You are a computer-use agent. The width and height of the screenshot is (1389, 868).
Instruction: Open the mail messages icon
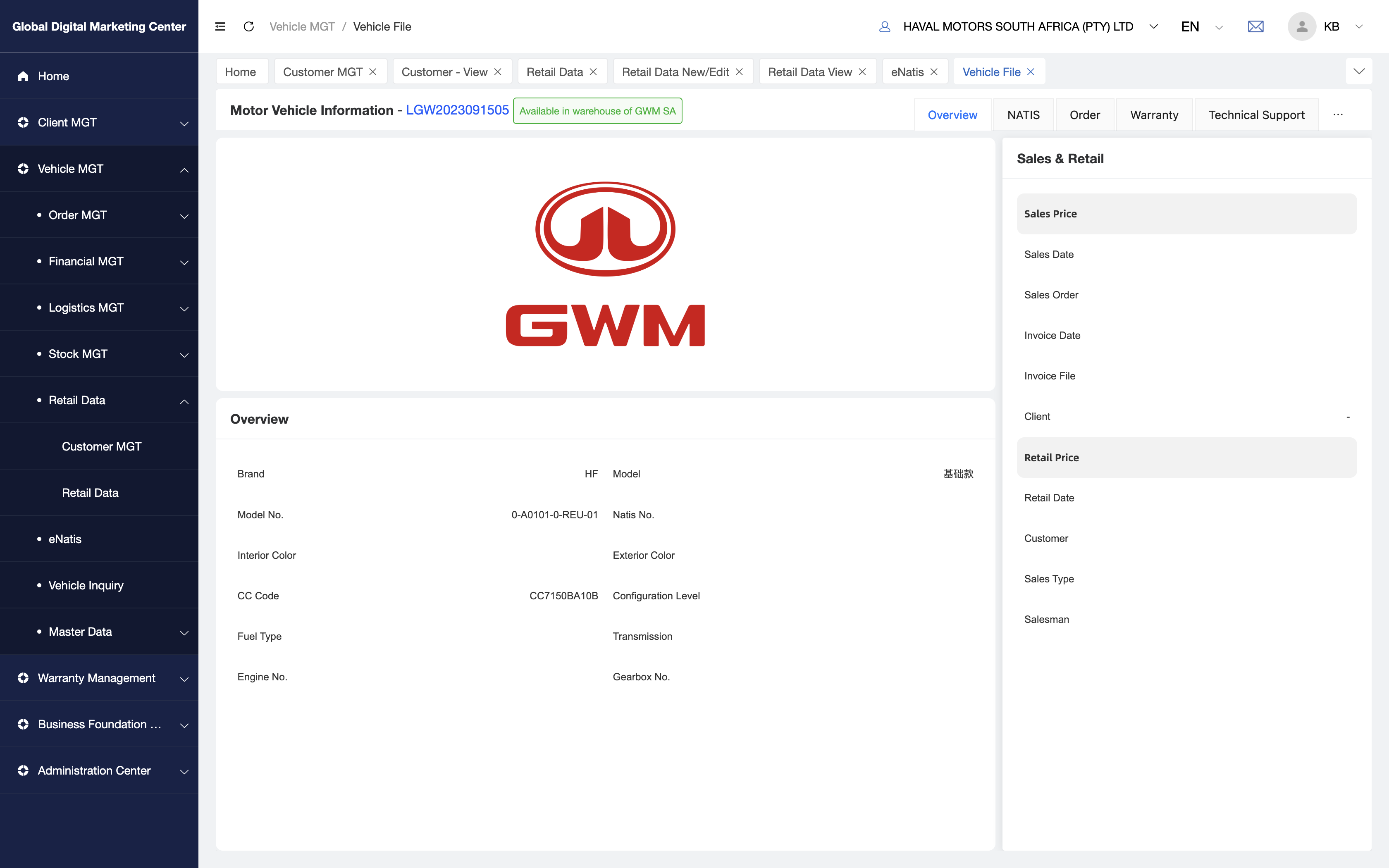tap(1255, 26)
